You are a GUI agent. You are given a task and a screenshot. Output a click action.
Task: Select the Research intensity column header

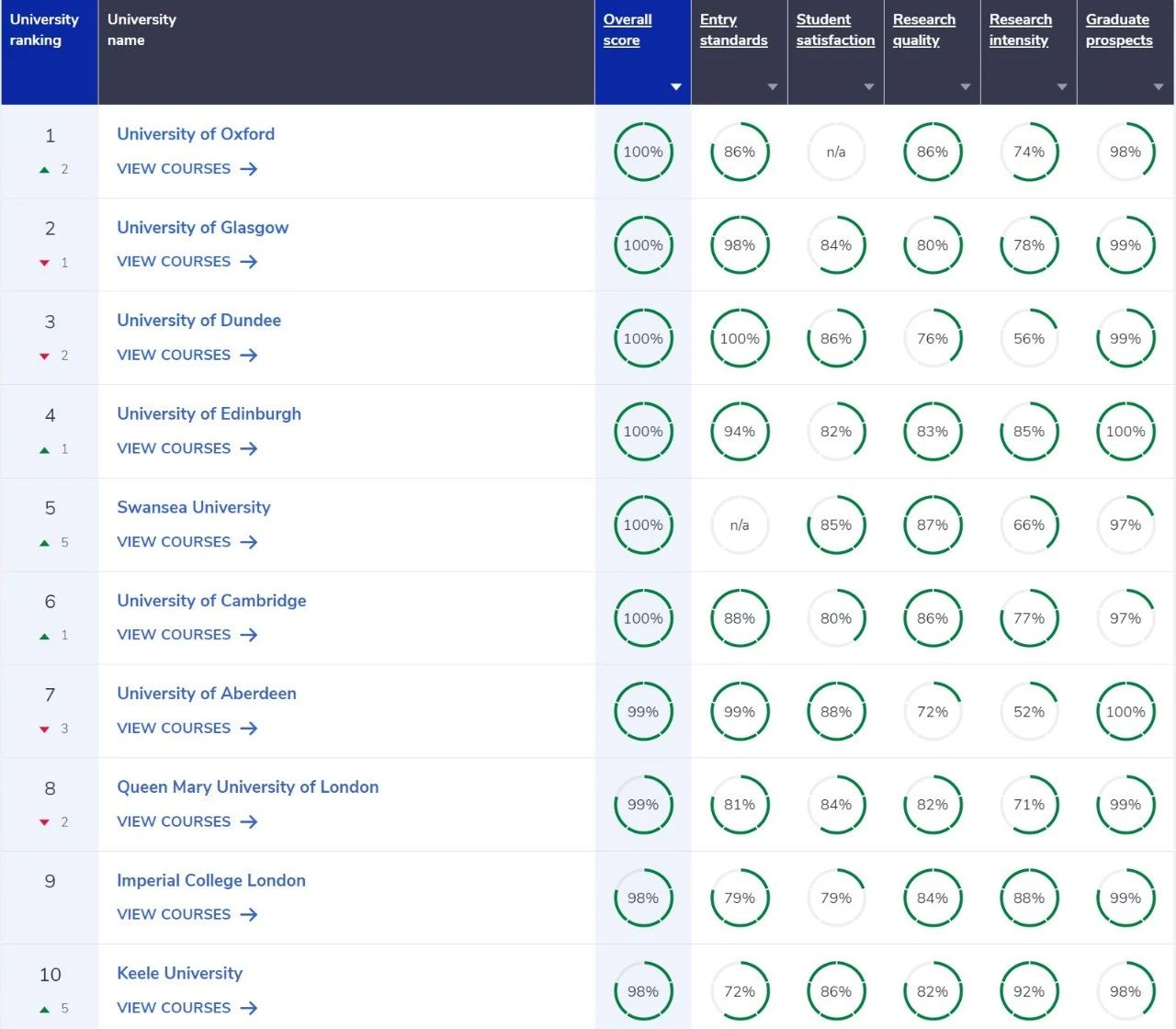point(1020,29)
